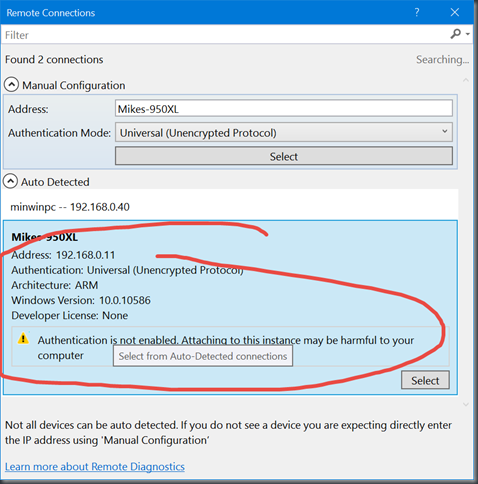Screen dimensions: 478x484
Task: Click Select for Mikes-950XL auto-detected device
Action: 425,380
